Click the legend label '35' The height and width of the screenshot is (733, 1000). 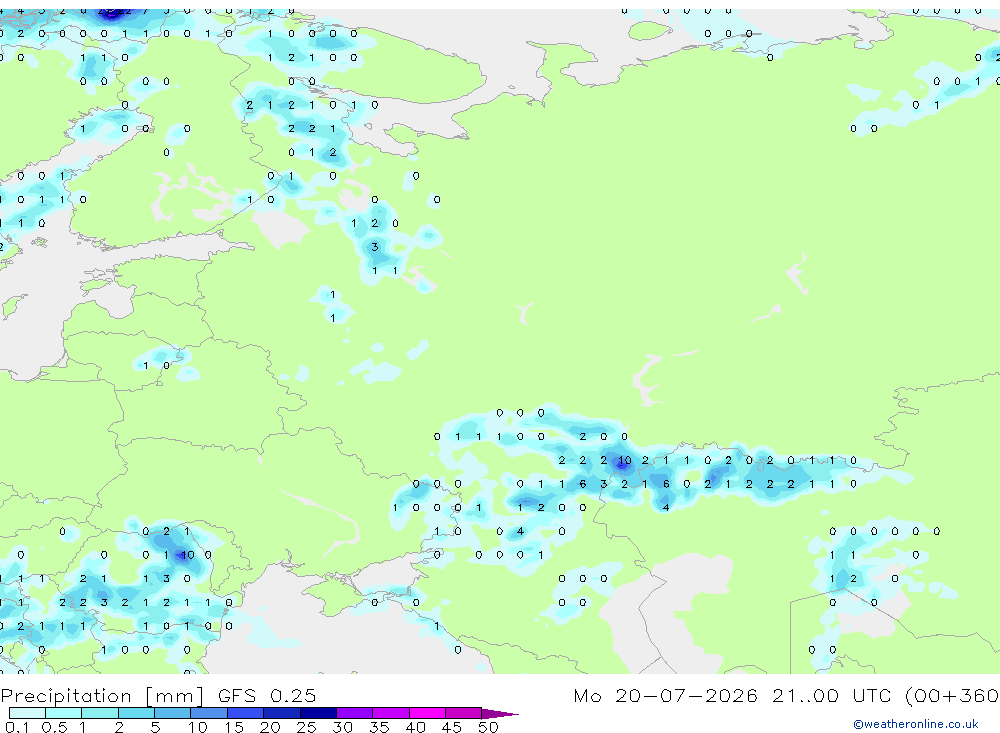click(379, 727)
